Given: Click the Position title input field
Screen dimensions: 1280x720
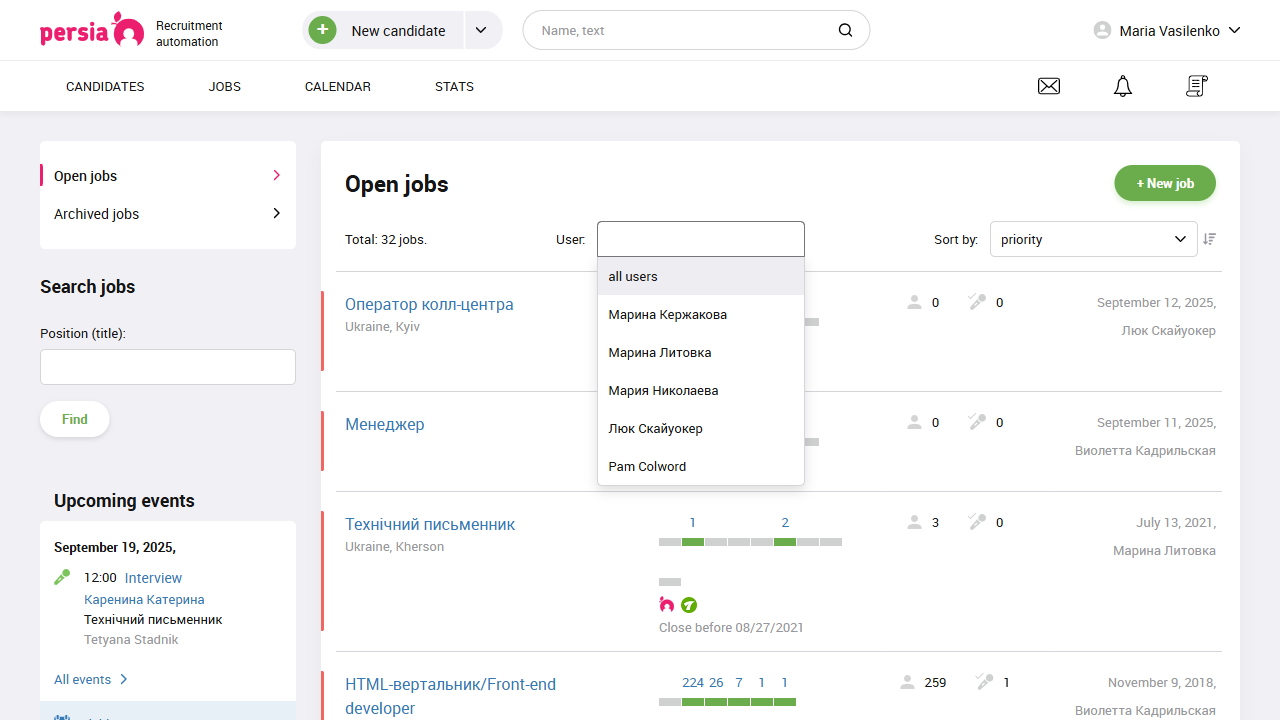Looking at the screenshot, I should 167,367.
